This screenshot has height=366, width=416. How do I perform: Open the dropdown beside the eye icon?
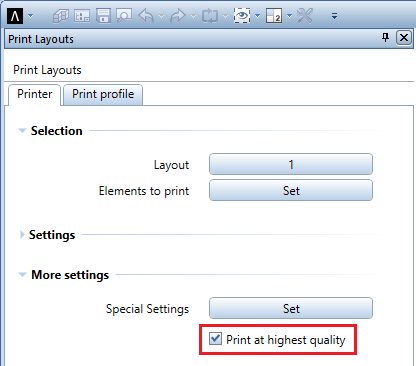(x=257, y=16)
